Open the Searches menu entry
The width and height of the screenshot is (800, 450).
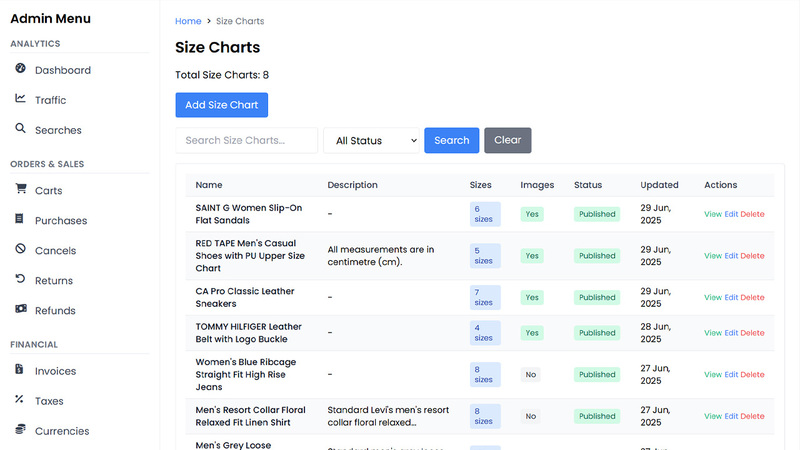pyautogui.click(x=58, y=130)
